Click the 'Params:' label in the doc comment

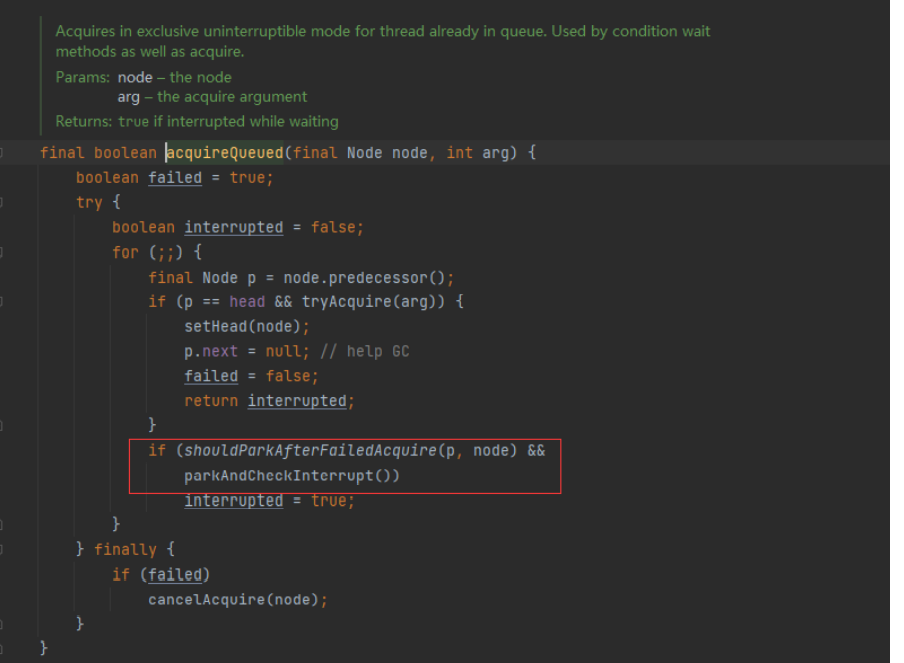point(82,77)
